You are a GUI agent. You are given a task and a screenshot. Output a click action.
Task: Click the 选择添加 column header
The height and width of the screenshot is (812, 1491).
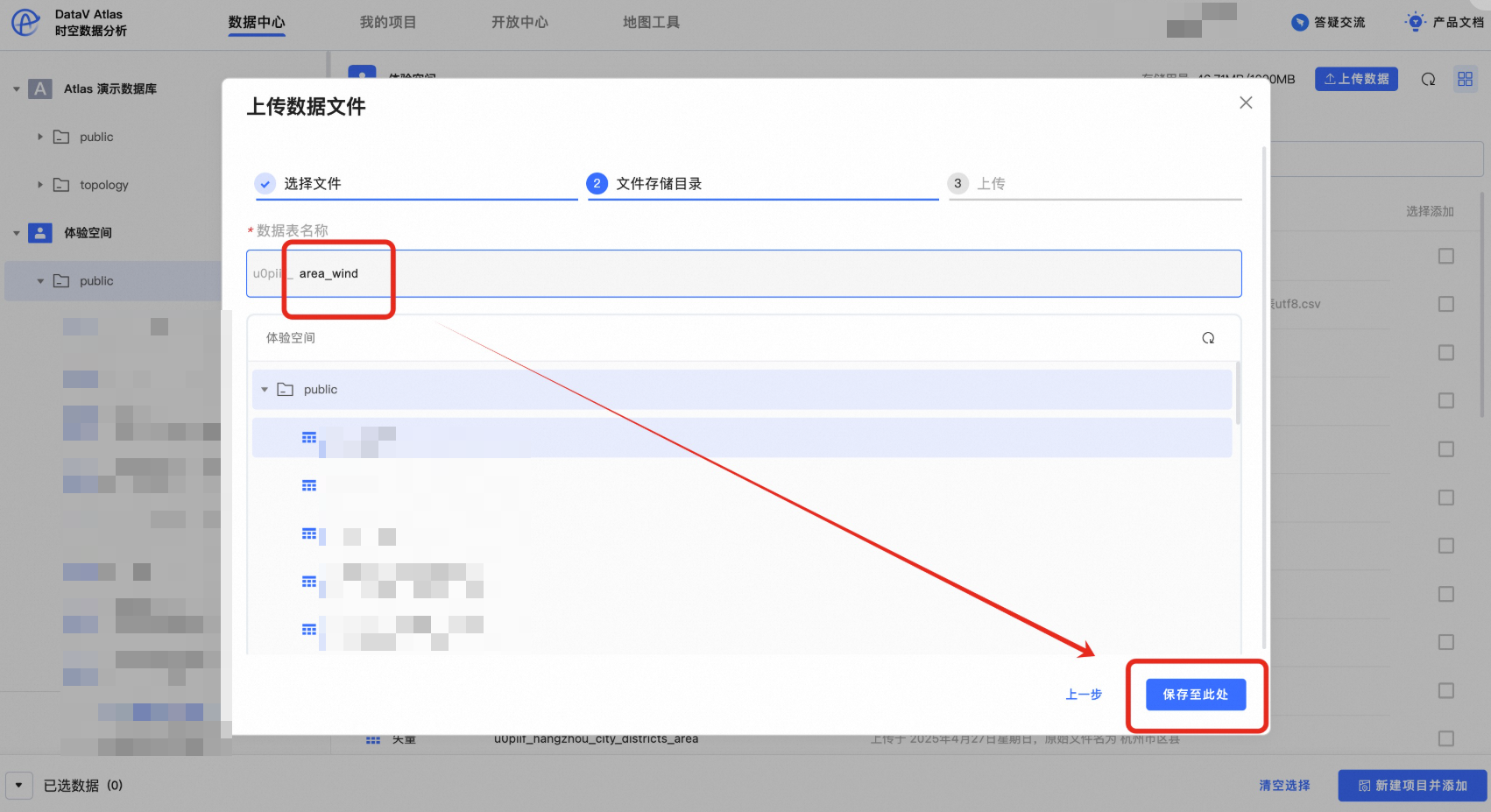tap(1430, 211)
